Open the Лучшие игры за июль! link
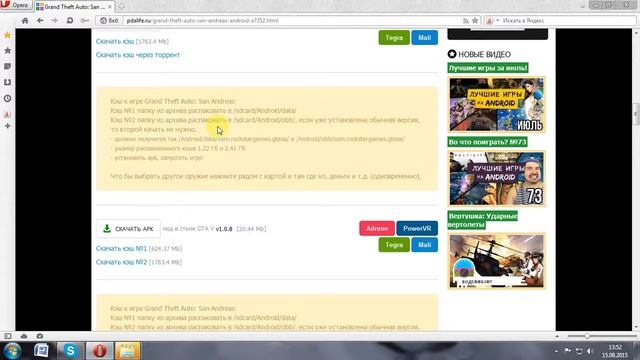The height and width of the screenshot is (360, 640). tap(488, 68)
